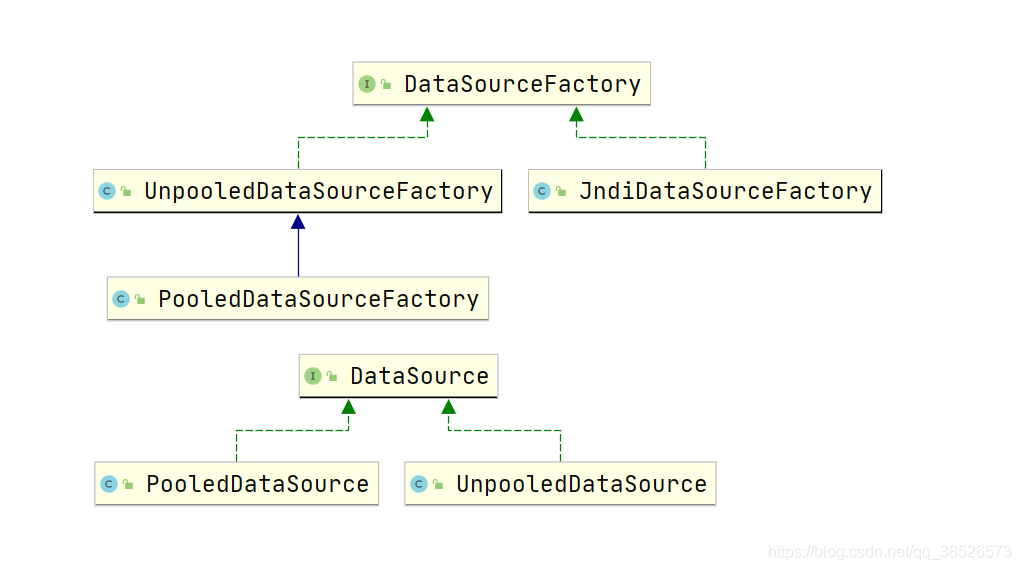Click the UnpooledDataSource class icon
This screenshot has height=570, width=1021.
click(419, 484)
